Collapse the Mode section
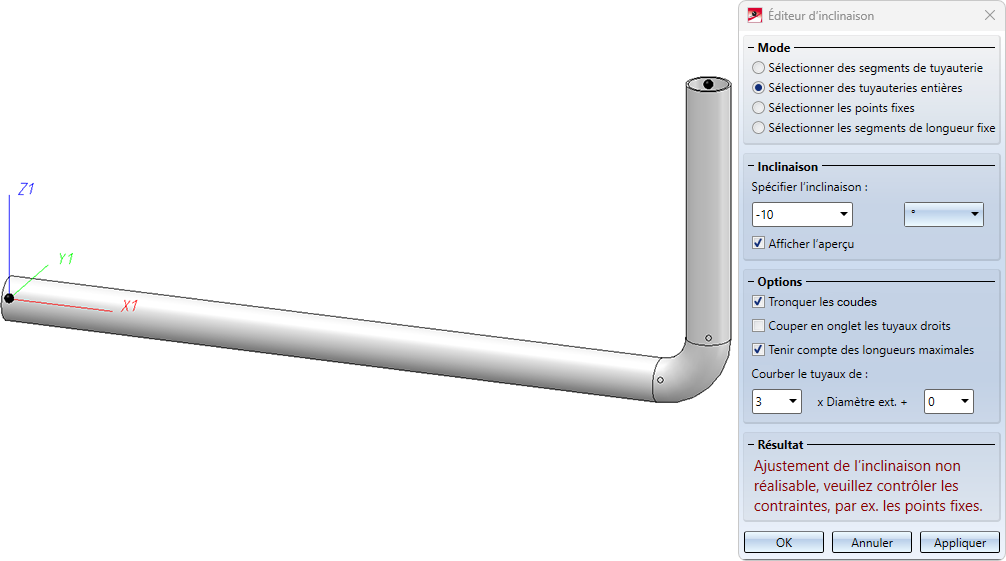The height and width of the screenshot is (561, 1006). coord(751,48)
